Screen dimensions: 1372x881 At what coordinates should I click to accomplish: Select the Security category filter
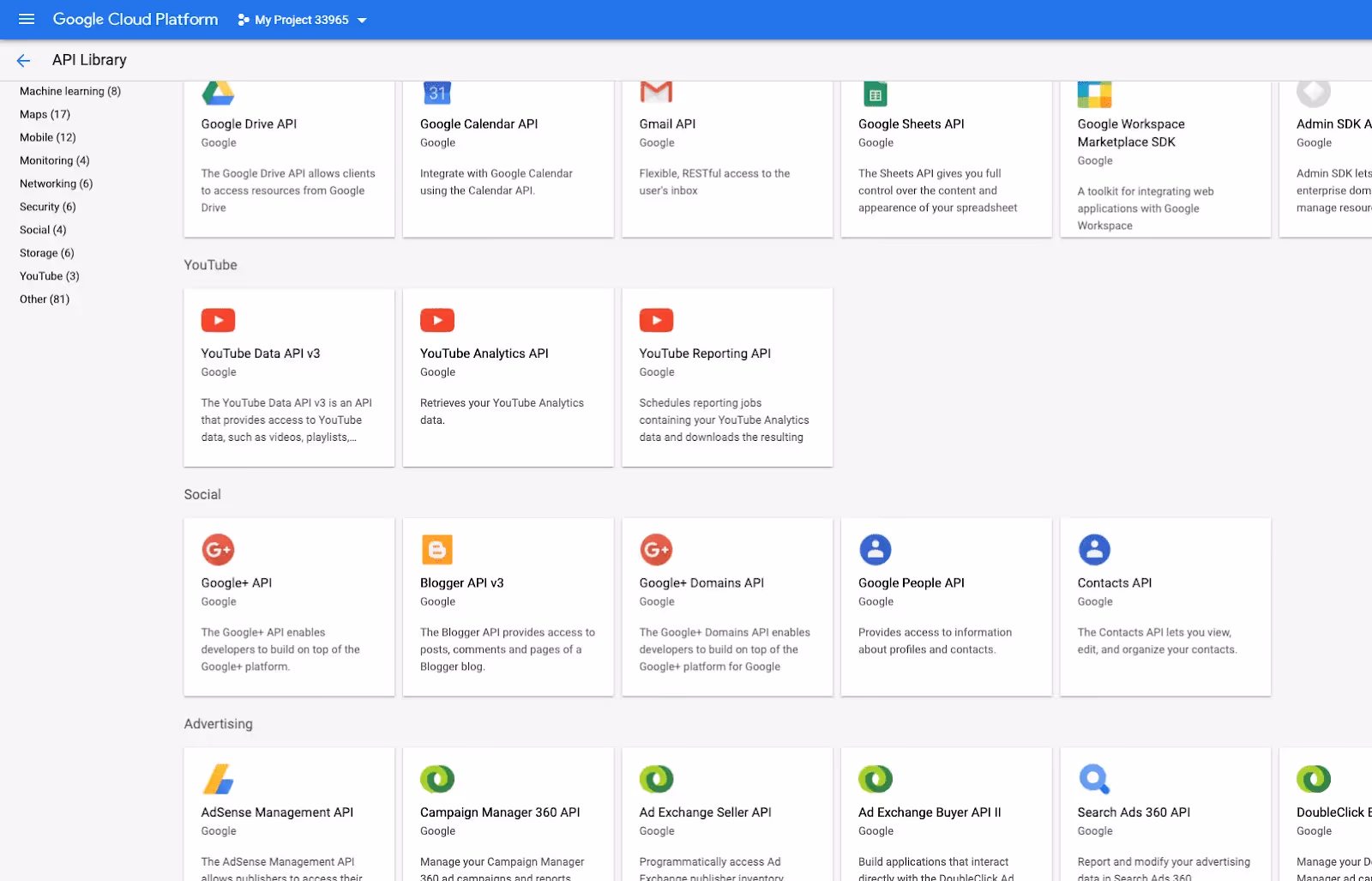48,206
